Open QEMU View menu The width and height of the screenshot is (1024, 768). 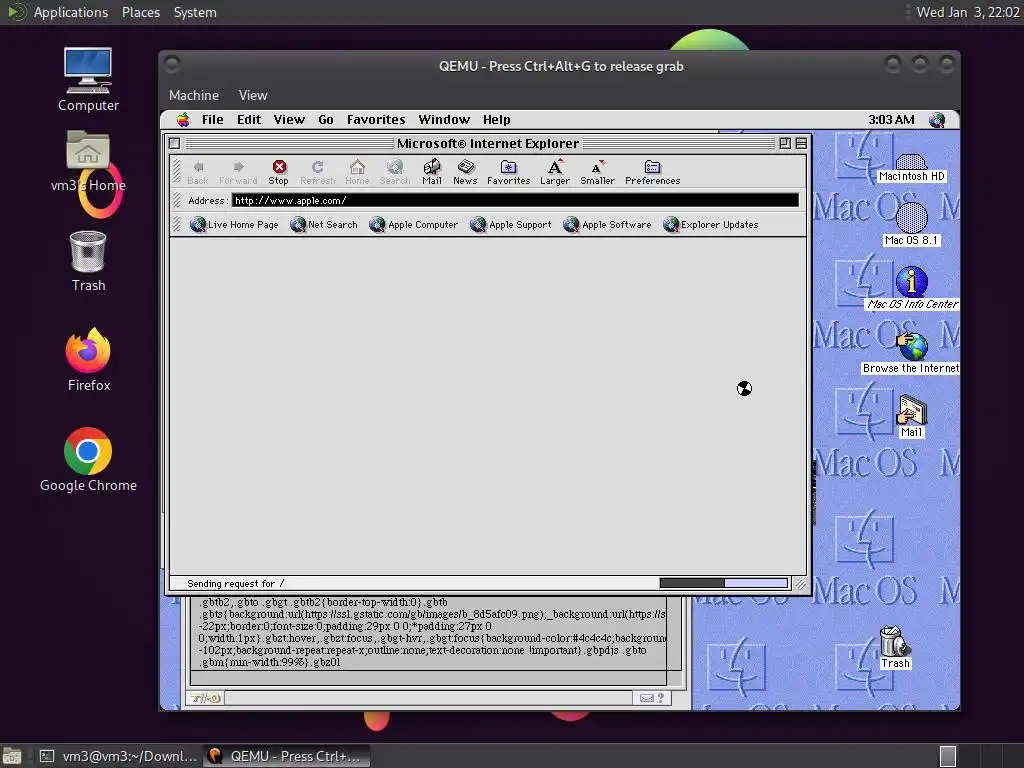(253, 95)
